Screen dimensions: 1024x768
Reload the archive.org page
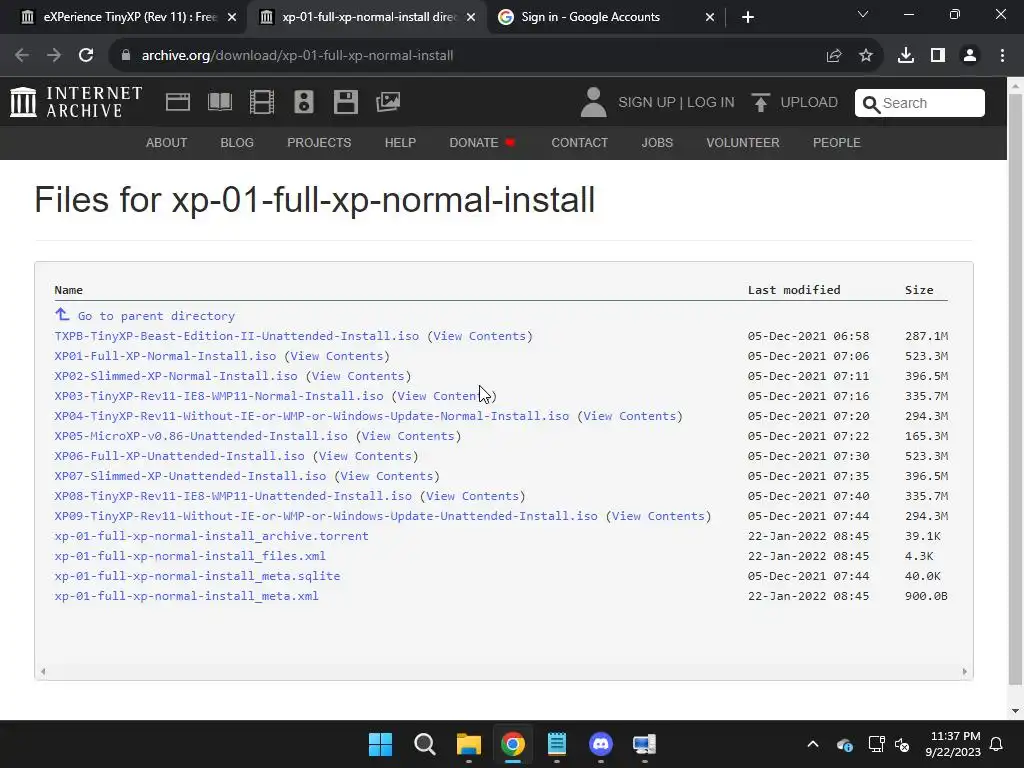tap(86, 56)
